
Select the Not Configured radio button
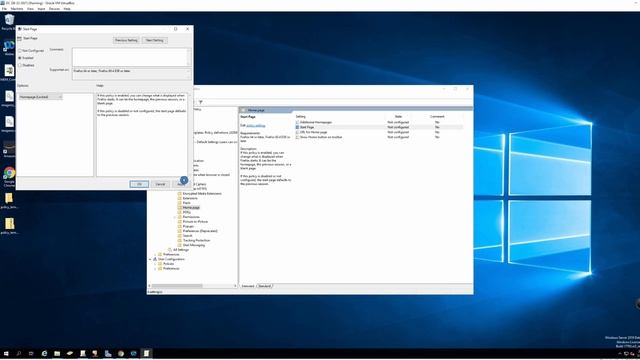point(20,51)
